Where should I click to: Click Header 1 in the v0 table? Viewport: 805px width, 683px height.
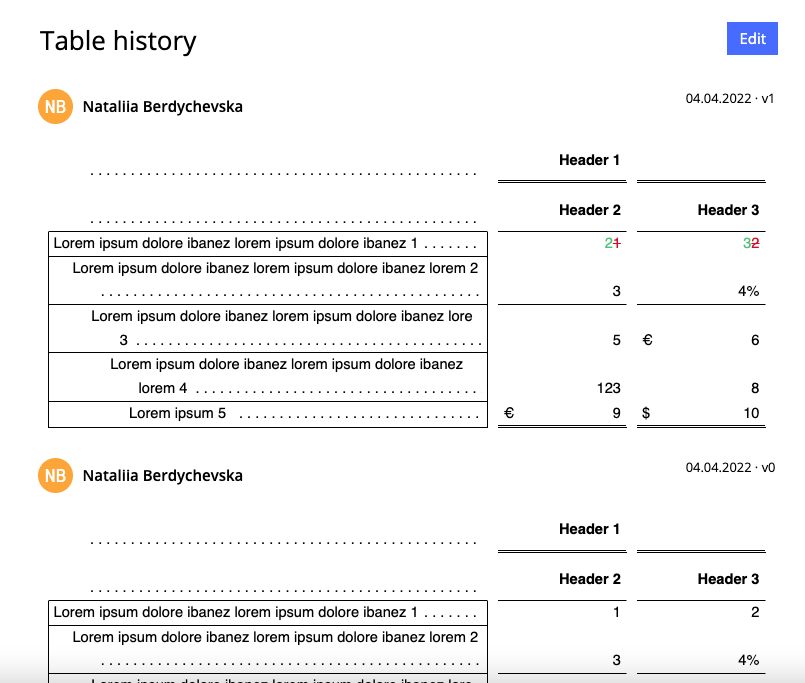[x=589, y=529]
